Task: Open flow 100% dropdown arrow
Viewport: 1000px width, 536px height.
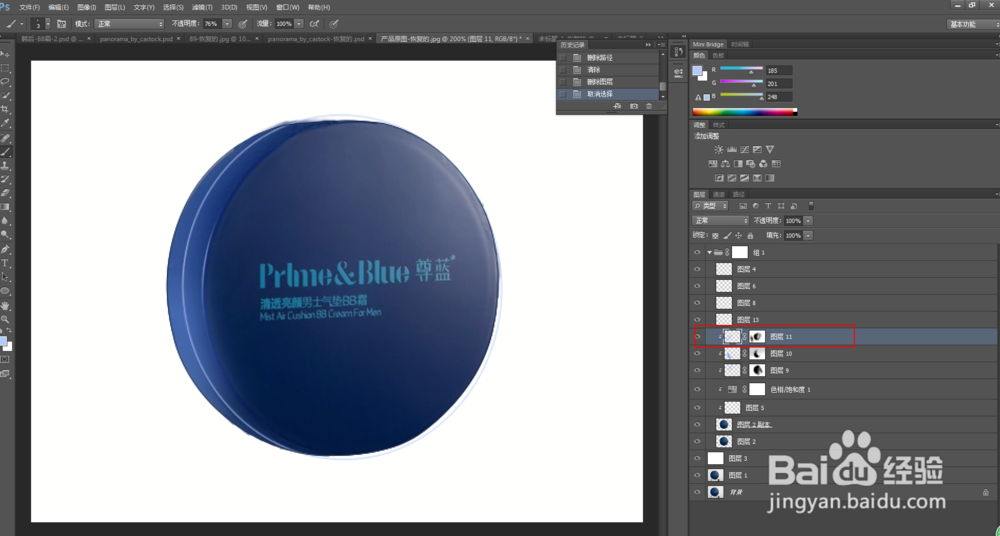Action: pos(299,24)
